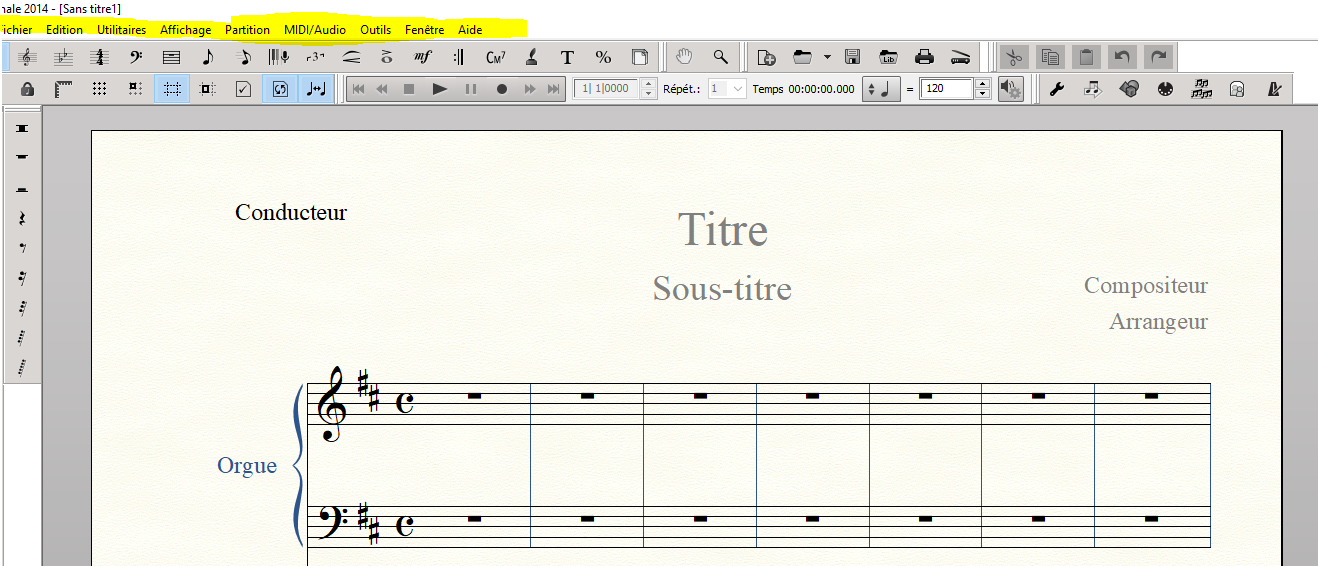Viewport: 1318px width, 566px height.
Task: Open the MIDI/Audio menu
Action: (314, 30)
